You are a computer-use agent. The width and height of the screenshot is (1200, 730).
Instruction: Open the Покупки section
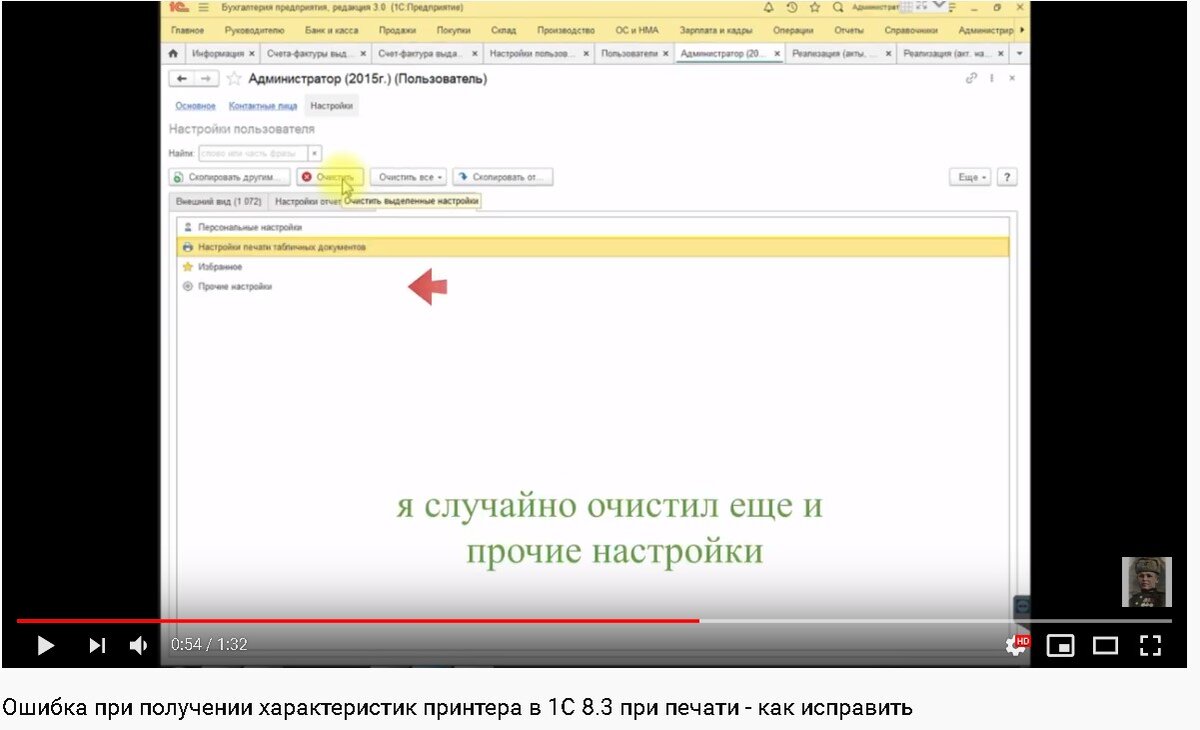[454, 30]
